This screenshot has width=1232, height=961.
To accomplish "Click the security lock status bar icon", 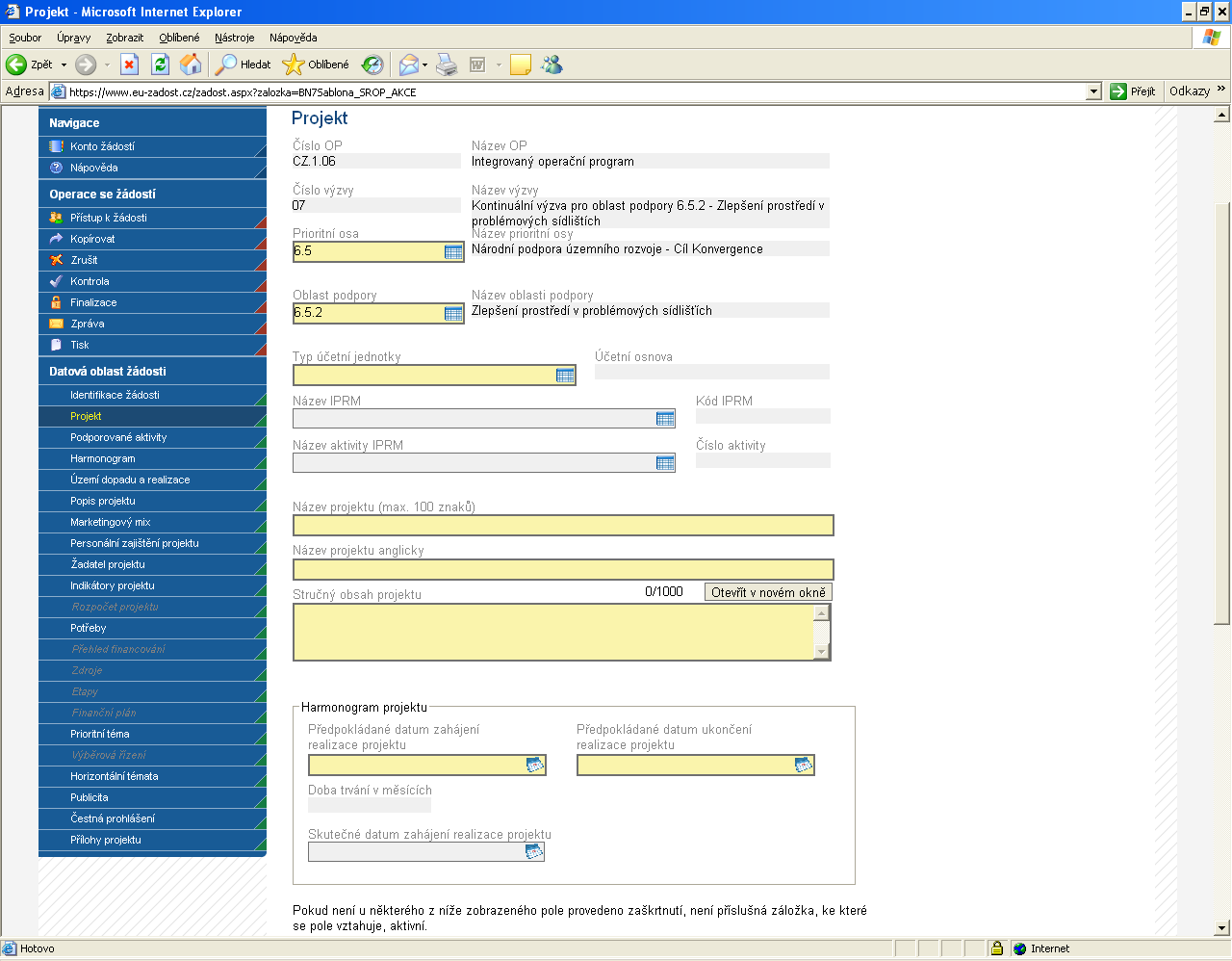I will 997,948.
